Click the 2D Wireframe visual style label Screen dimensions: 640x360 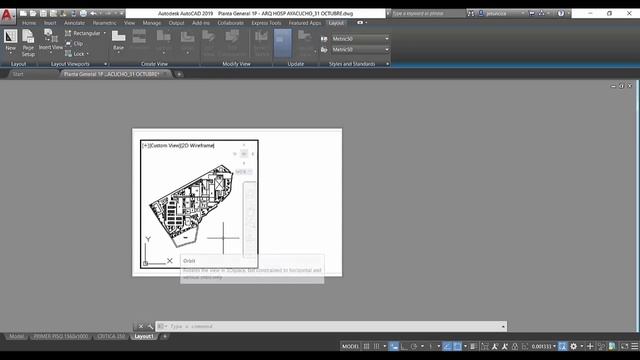click(x=198, y=145)
